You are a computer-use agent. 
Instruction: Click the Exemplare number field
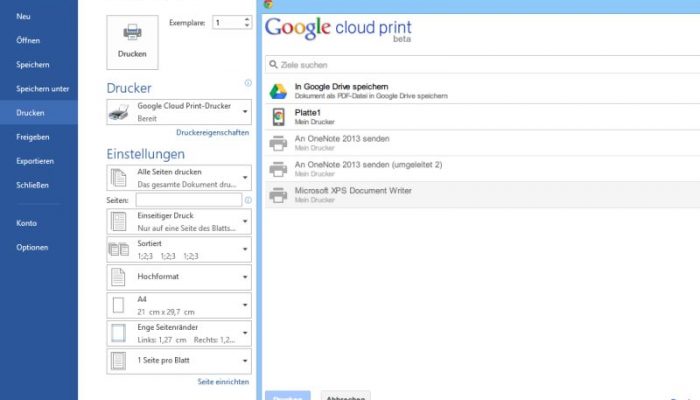pos(228,22)
